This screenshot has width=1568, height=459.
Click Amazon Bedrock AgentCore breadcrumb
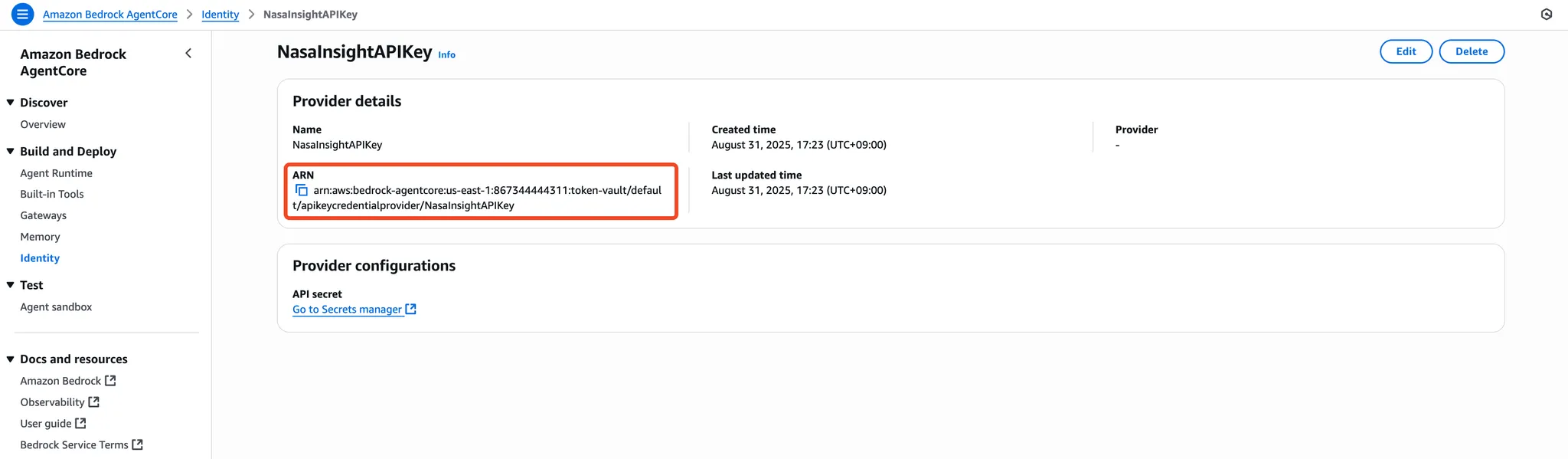(x=110, y=15)
